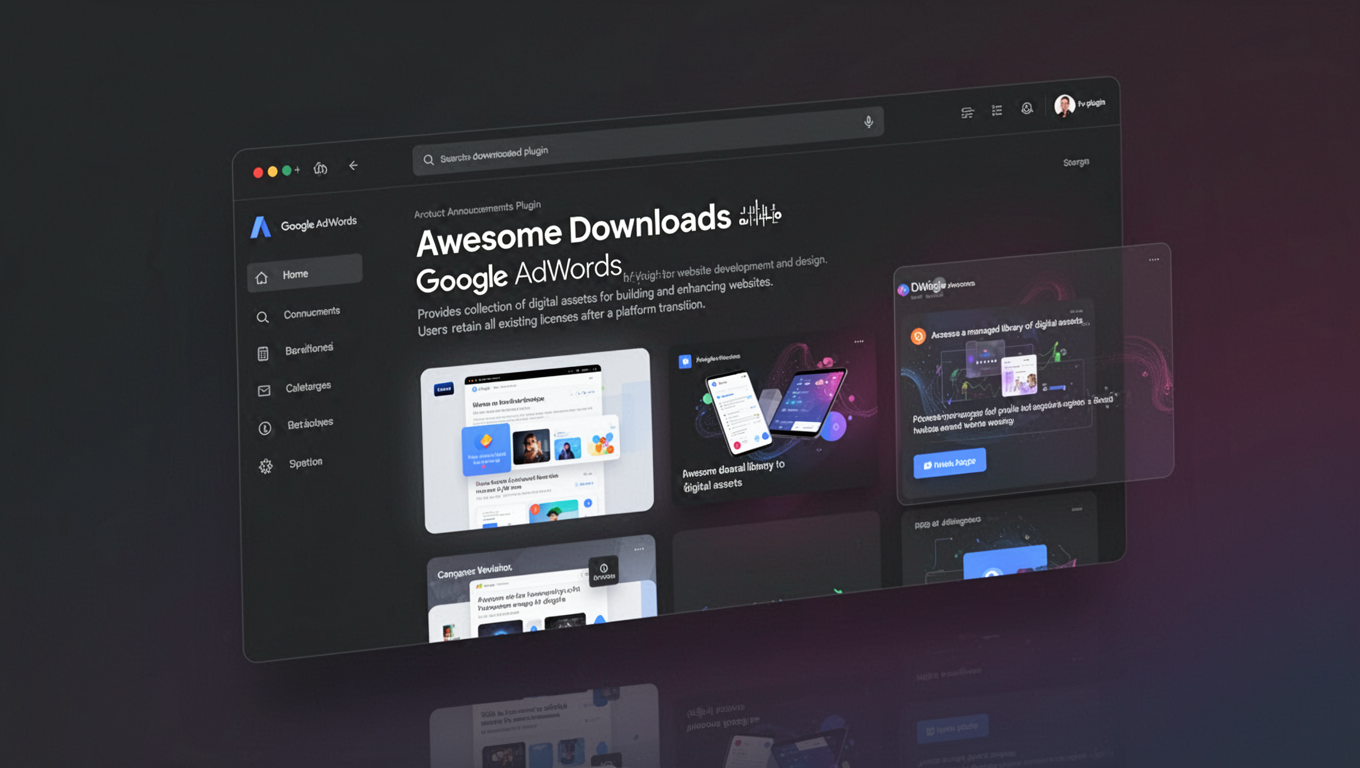Click the Bareflones calculator icon
The width and height of the screenshot is (1360, 768).
(x=262, y=352)
